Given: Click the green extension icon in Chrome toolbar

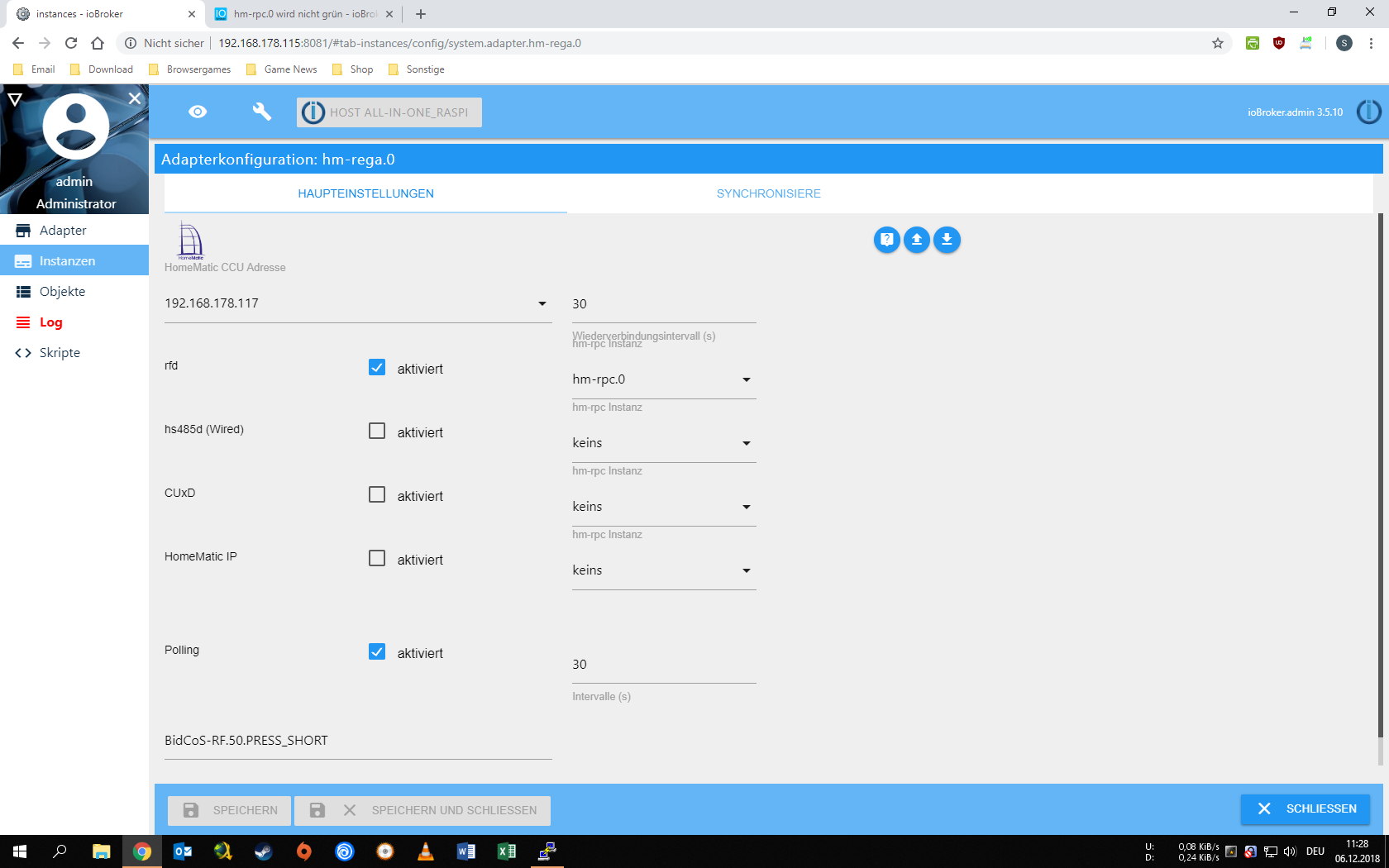Looking at the screenshot, I should click(x=1253, y=43).
